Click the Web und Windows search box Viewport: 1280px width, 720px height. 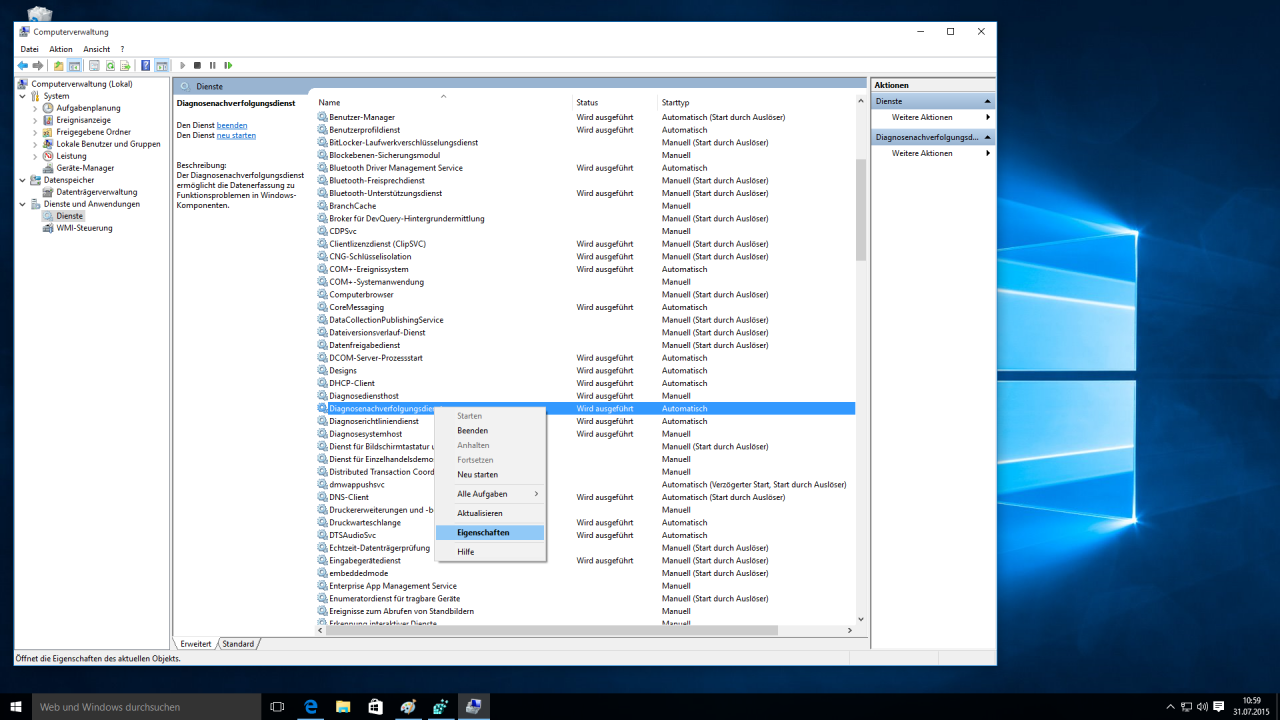146,707
